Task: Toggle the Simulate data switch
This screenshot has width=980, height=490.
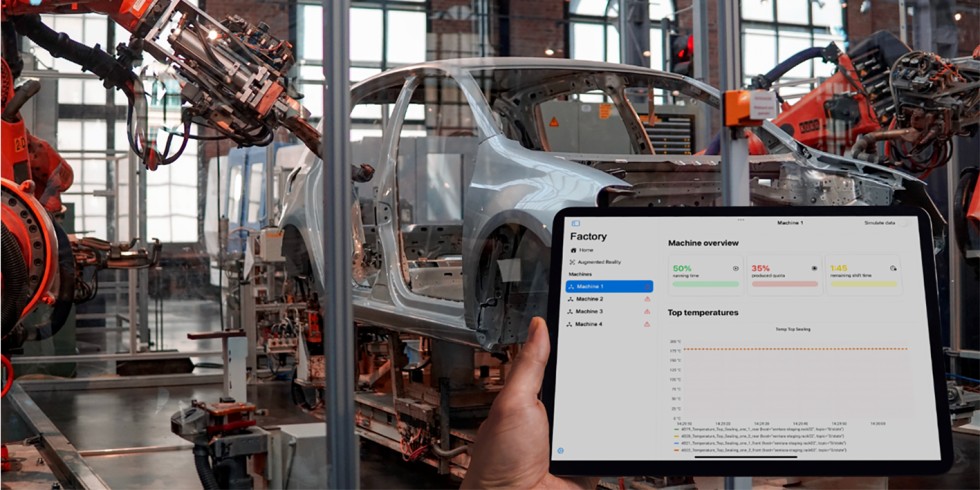Action: (x=904, y=222)
